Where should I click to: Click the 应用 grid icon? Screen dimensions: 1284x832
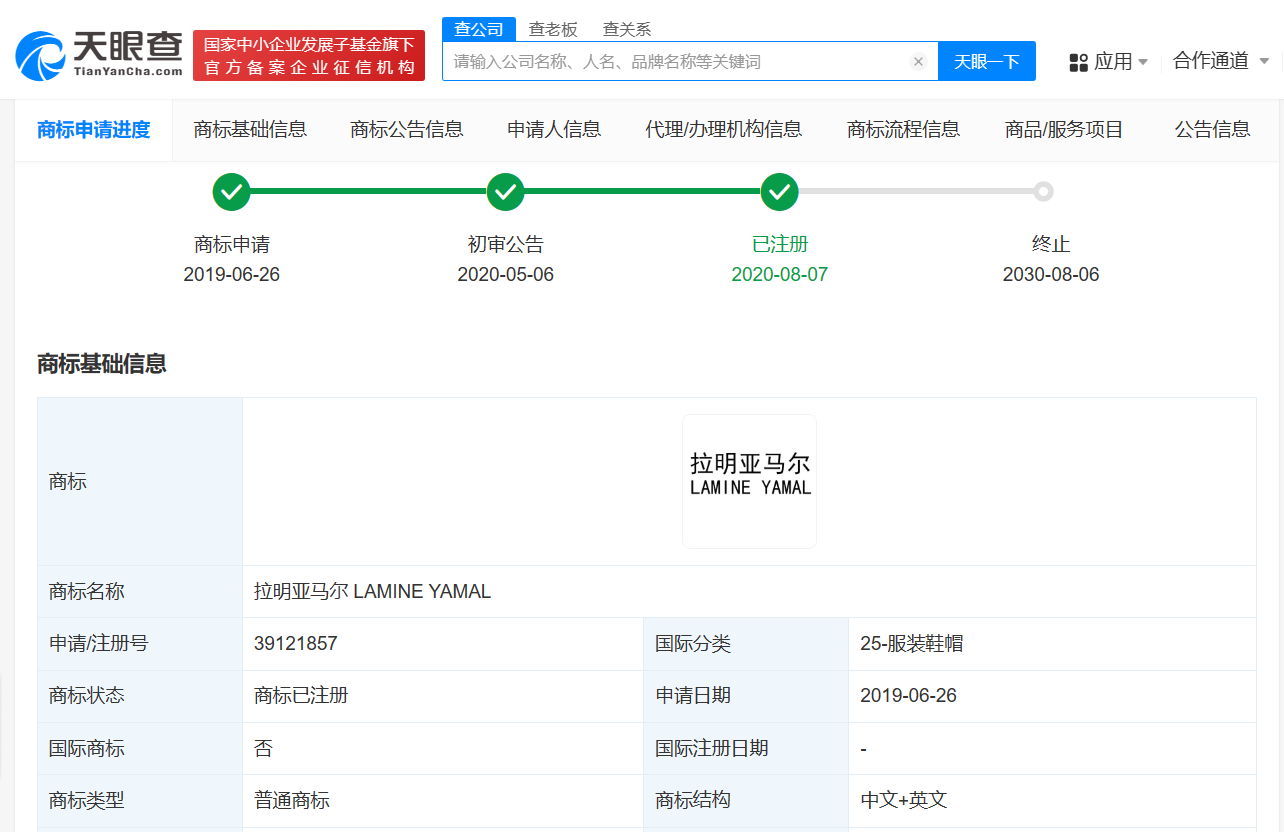click(1078, 61)
